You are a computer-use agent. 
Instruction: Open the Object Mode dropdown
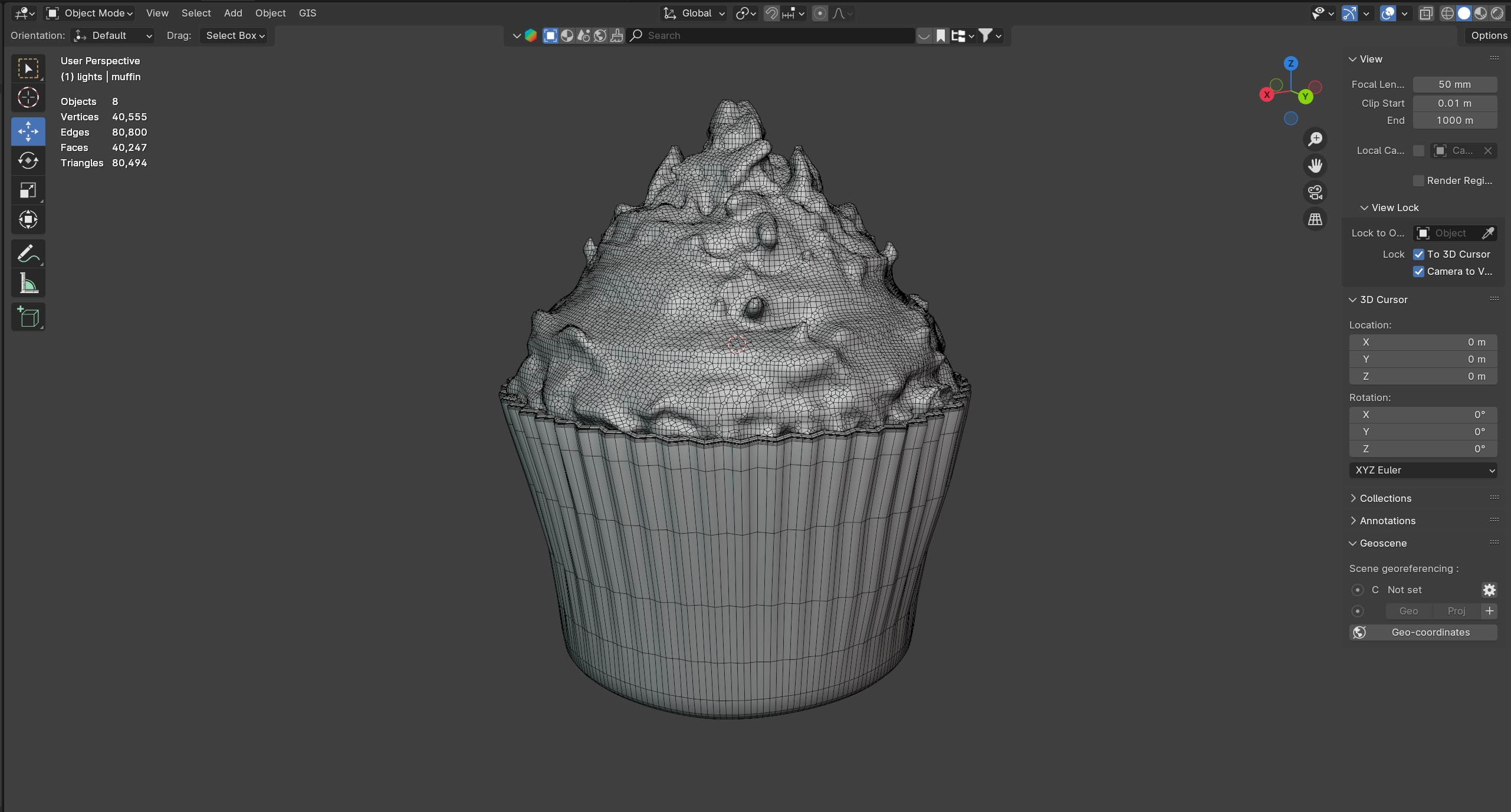(x=90, y=13)
